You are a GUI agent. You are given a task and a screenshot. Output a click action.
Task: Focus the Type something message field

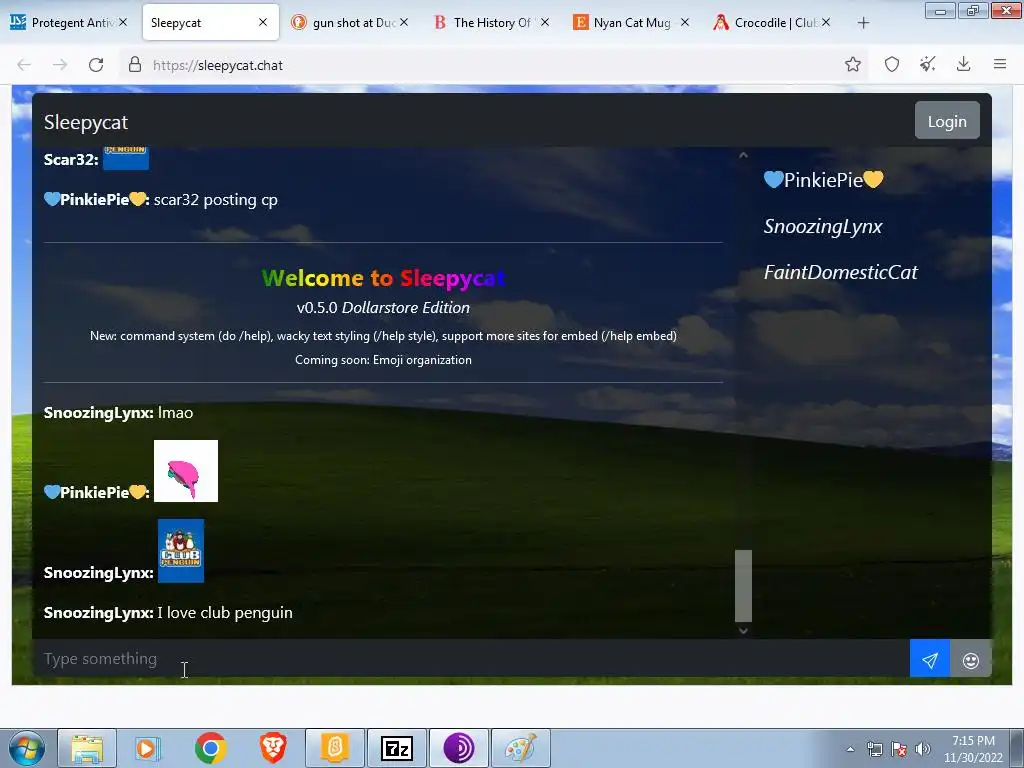coord(470,659)
